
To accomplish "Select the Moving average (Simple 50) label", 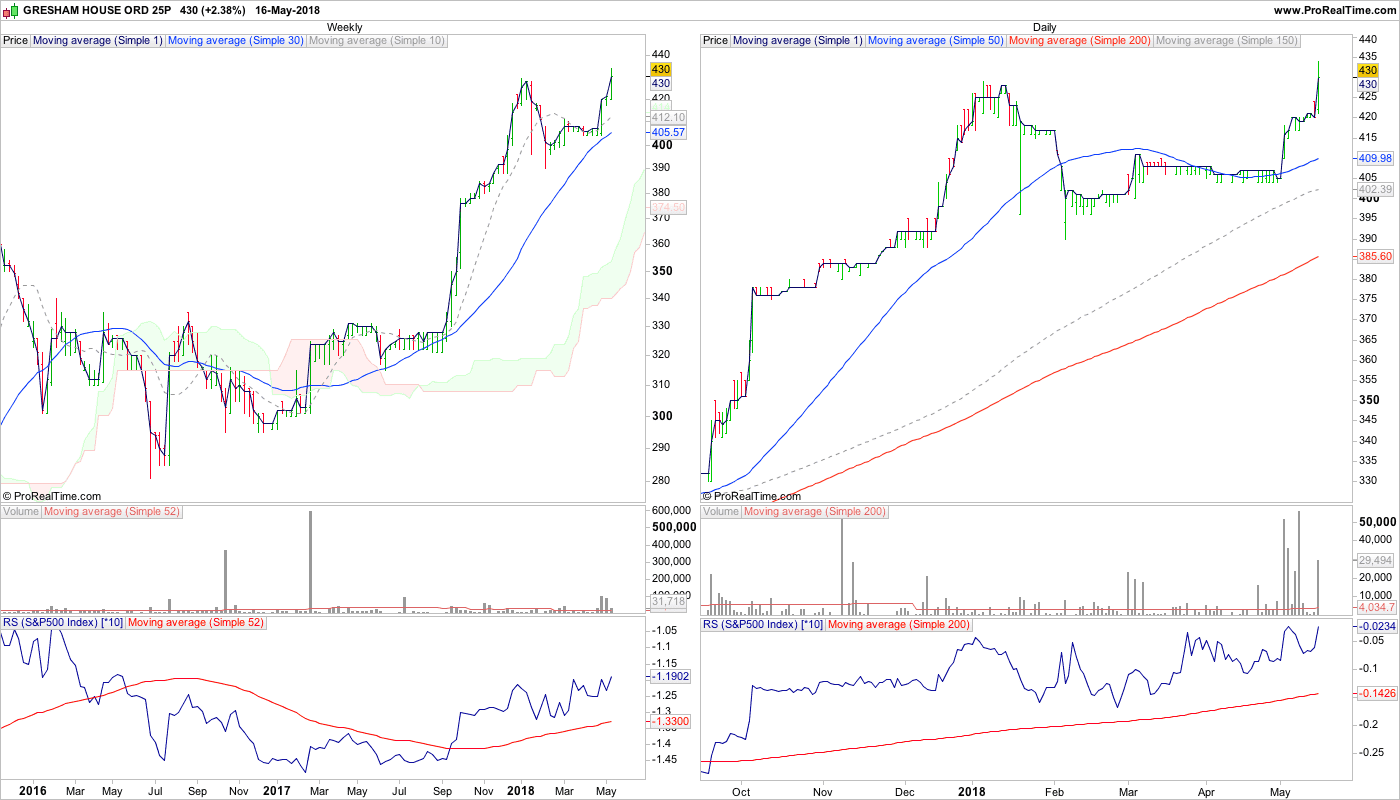I will coord(936,41).
